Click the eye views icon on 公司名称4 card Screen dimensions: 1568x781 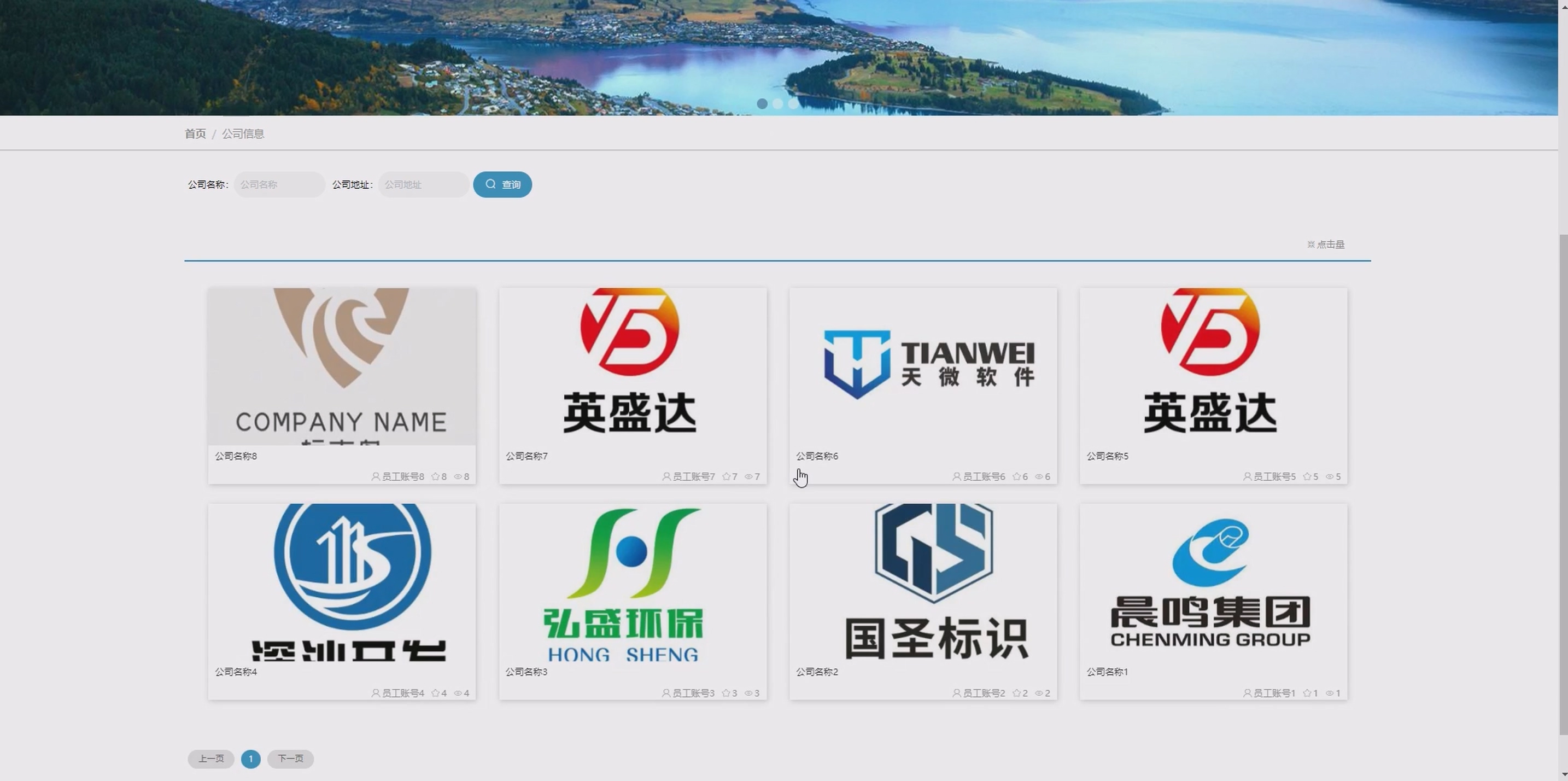(458, 693)
